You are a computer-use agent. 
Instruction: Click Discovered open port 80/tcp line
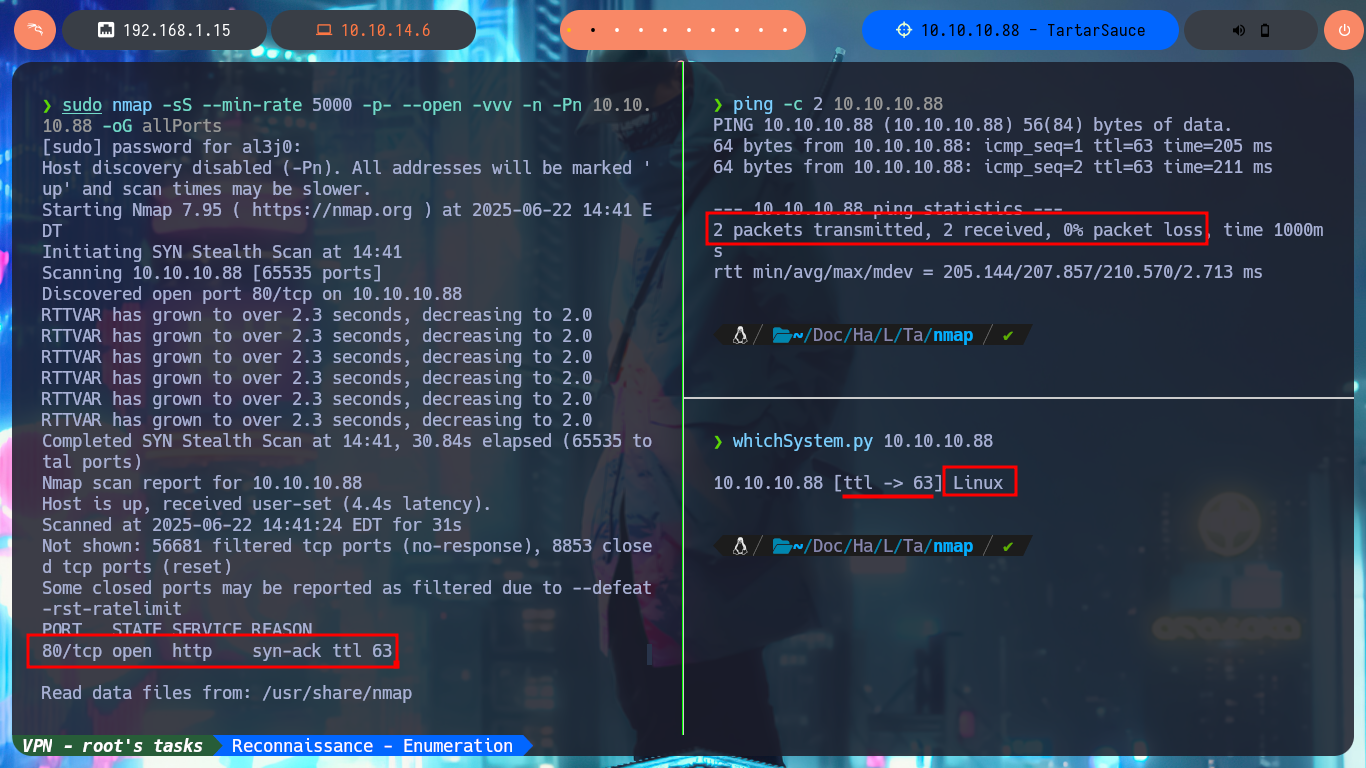[x=252, y=294]
